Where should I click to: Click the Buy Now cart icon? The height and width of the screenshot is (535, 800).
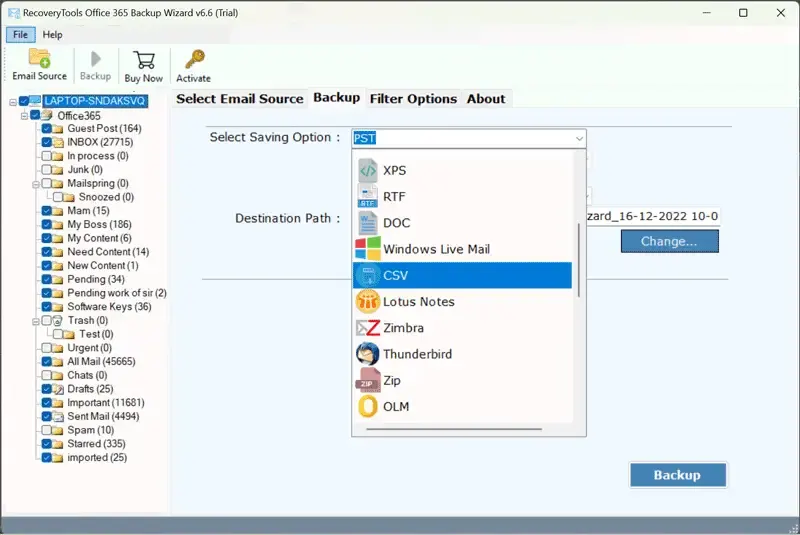[x=143, y=60]
